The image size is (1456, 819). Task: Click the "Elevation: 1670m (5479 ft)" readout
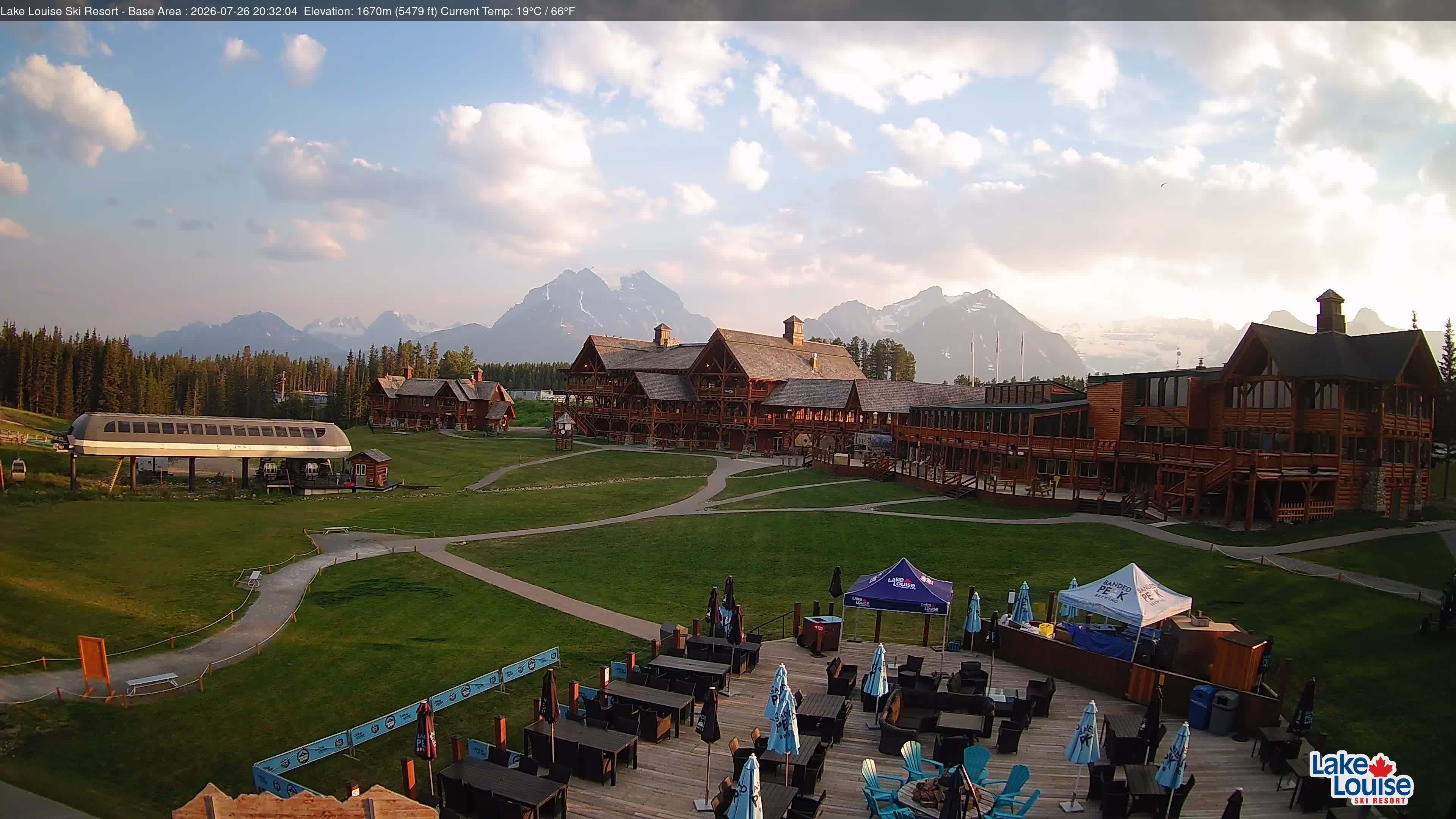click(x=370, y=11)
